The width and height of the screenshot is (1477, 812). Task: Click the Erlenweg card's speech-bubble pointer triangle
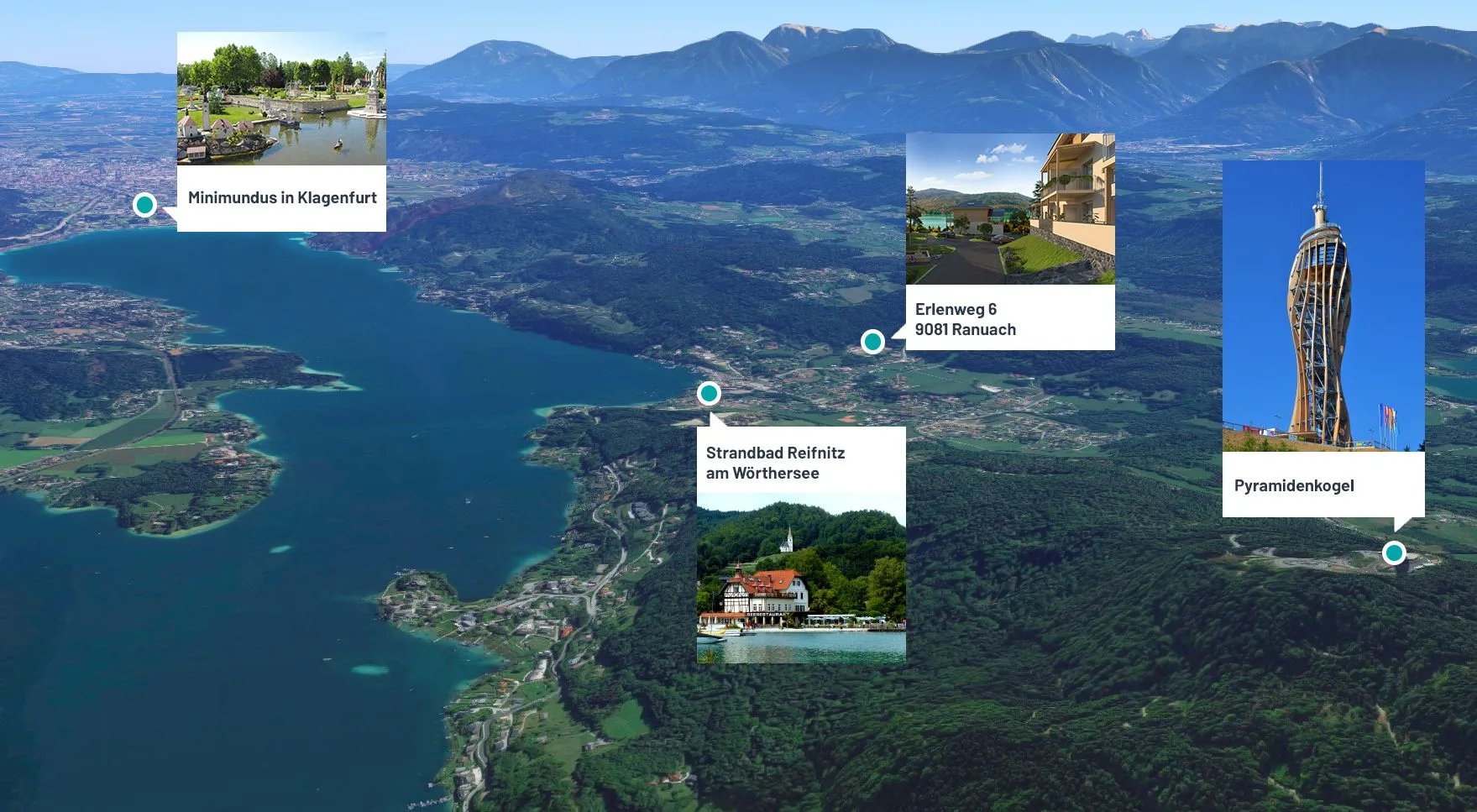[x=898, y=331]
